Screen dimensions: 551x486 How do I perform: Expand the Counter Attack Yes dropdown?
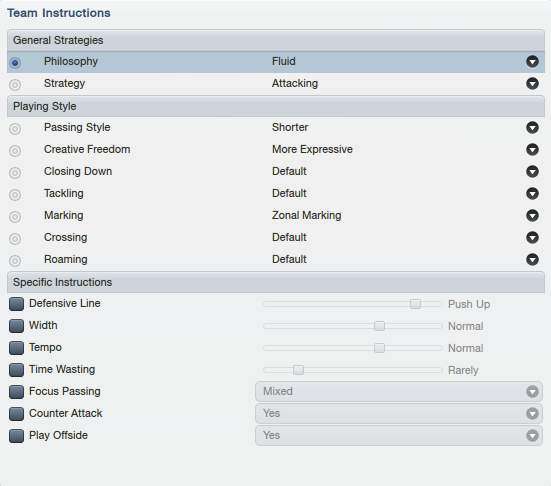coord(399,414)
